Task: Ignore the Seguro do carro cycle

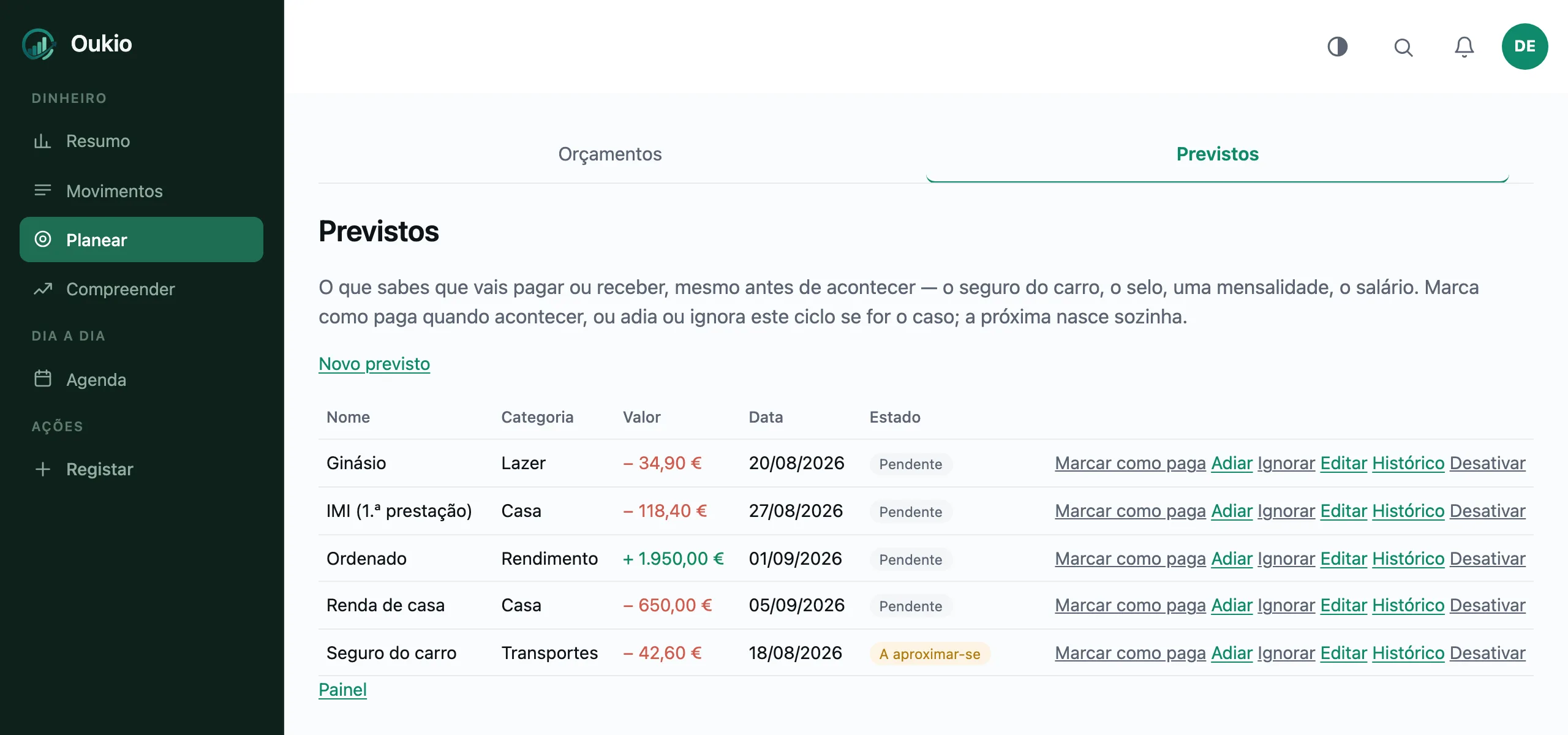Action: tap(1286, 653)
